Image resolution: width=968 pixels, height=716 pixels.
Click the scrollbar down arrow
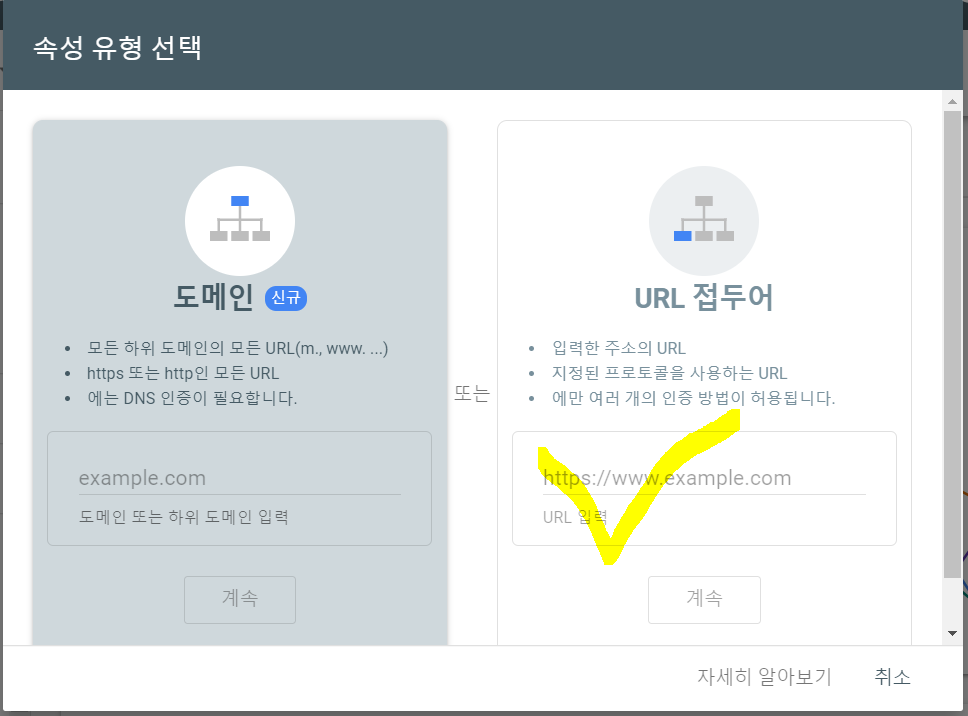[x=952, y=633]
